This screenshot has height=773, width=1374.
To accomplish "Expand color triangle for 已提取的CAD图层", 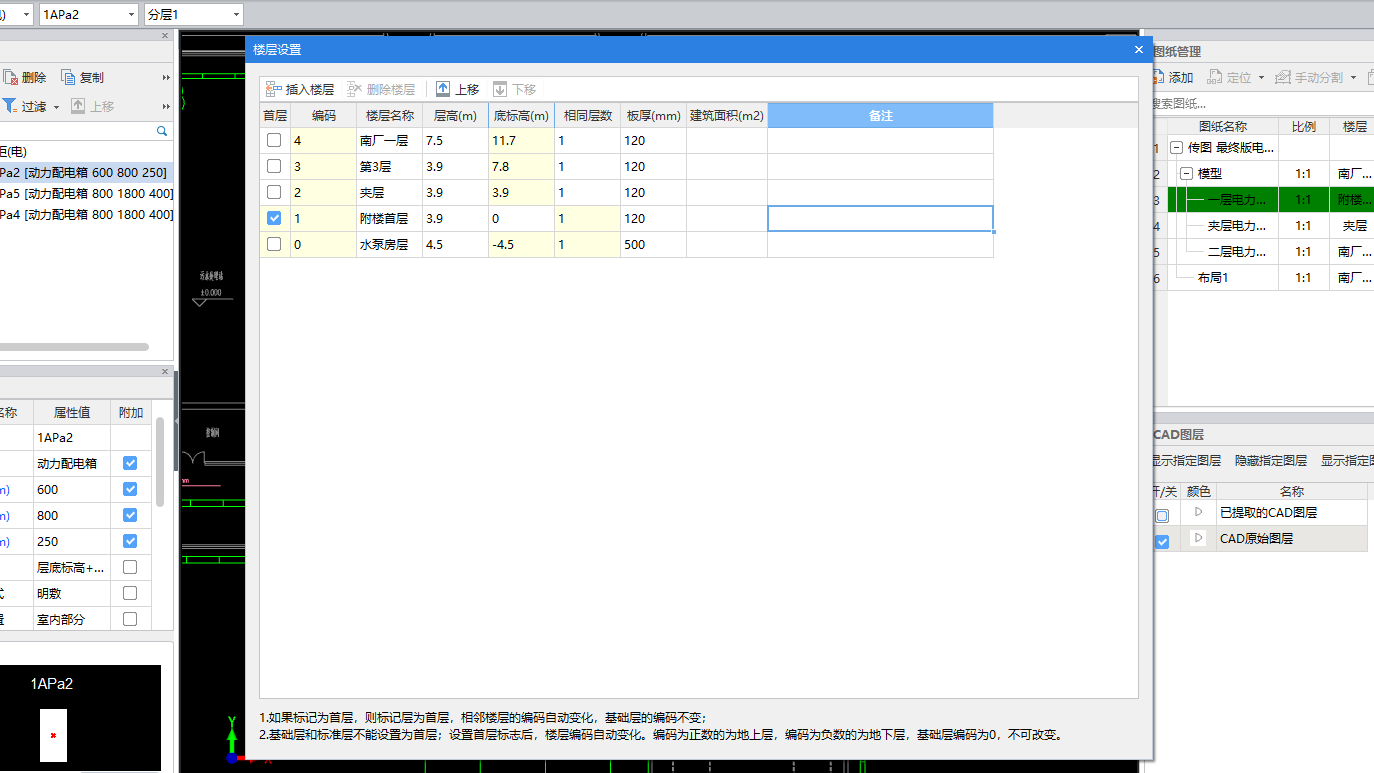I will tap(1198, 512).
